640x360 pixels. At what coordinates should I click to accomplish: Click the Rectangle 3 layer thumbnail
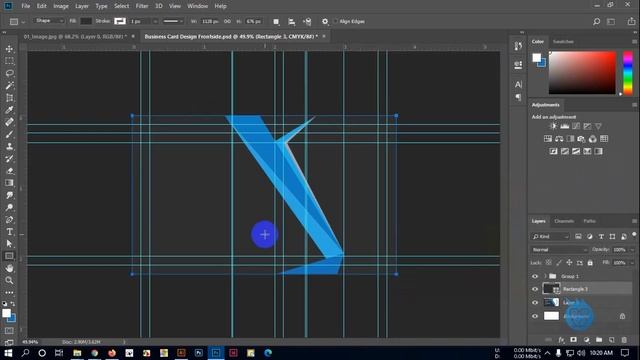pos(551,289)
